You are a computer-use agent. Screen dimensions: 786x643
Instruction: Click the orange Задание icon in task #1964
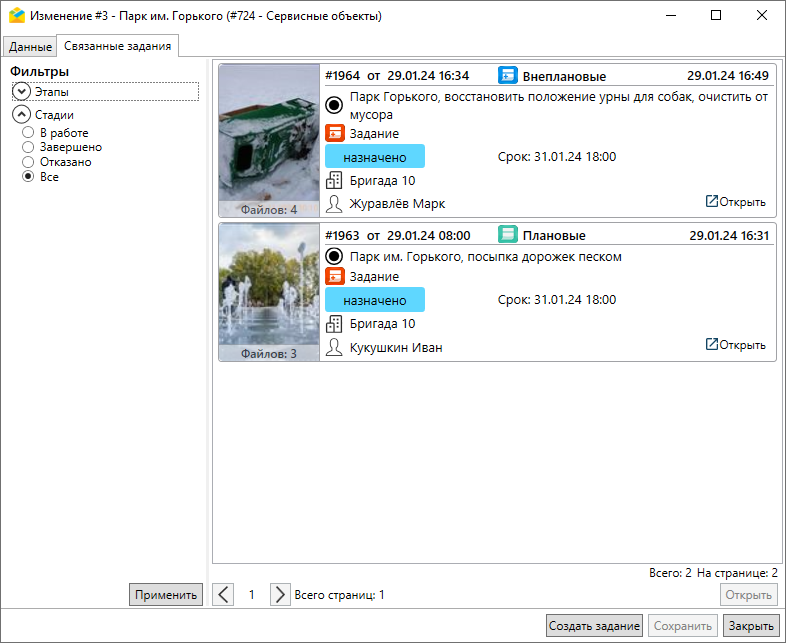[x=335, y=133]
